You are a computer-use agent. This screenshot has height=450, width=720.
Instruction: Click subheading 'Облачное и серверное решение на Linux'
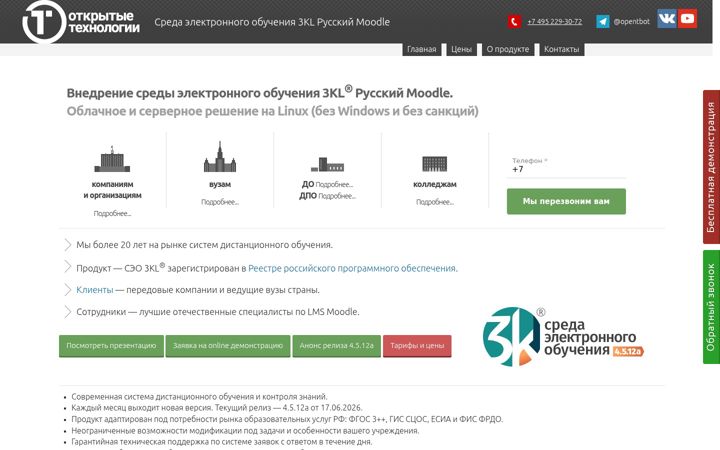pyautogui.click(x=272, y=111)
